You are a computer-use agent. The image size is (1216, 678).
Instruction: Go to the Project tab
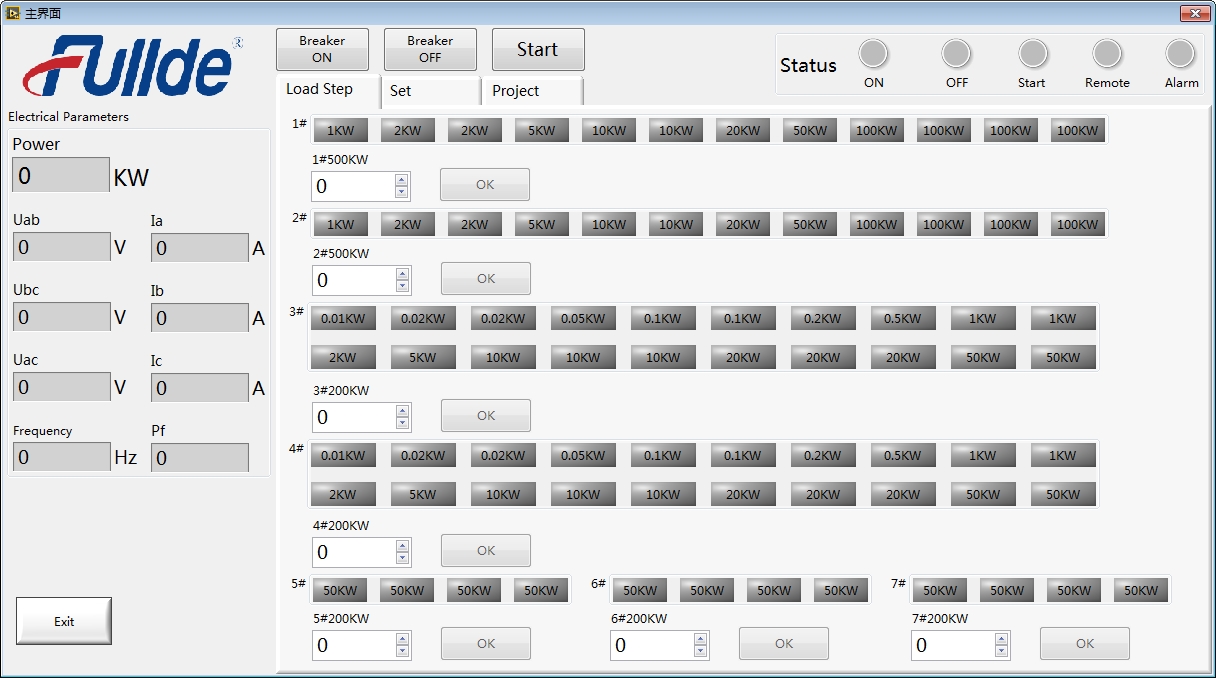532,91
